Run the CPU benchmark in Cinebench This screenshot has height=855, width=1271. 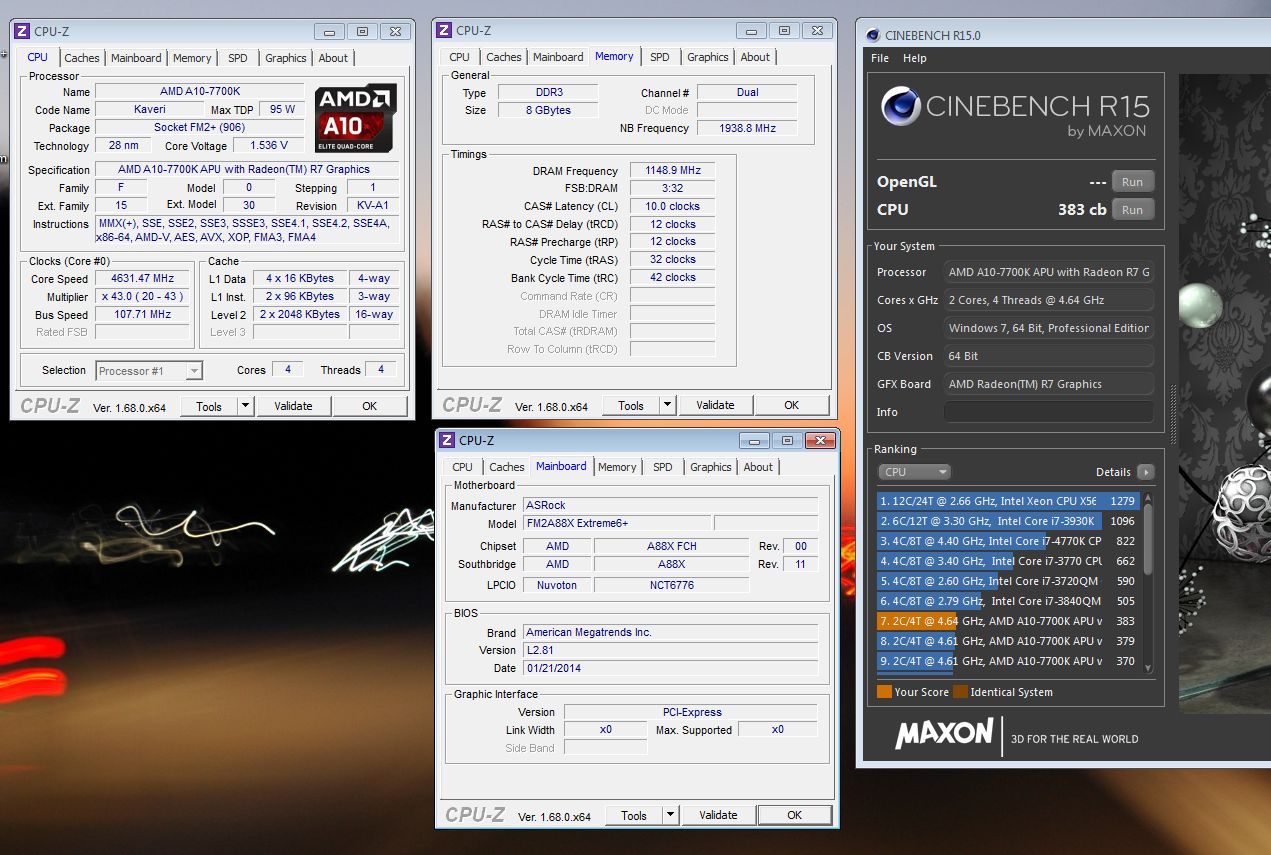tap(1132, 210)
